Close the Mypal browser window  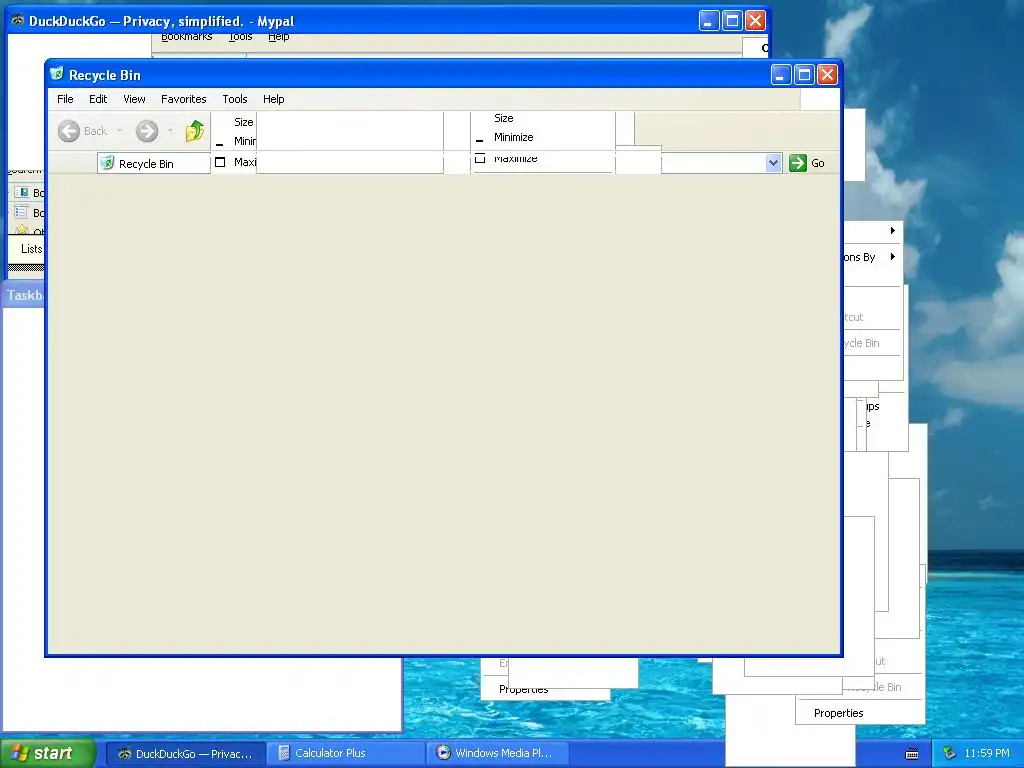tap(756, 21)
